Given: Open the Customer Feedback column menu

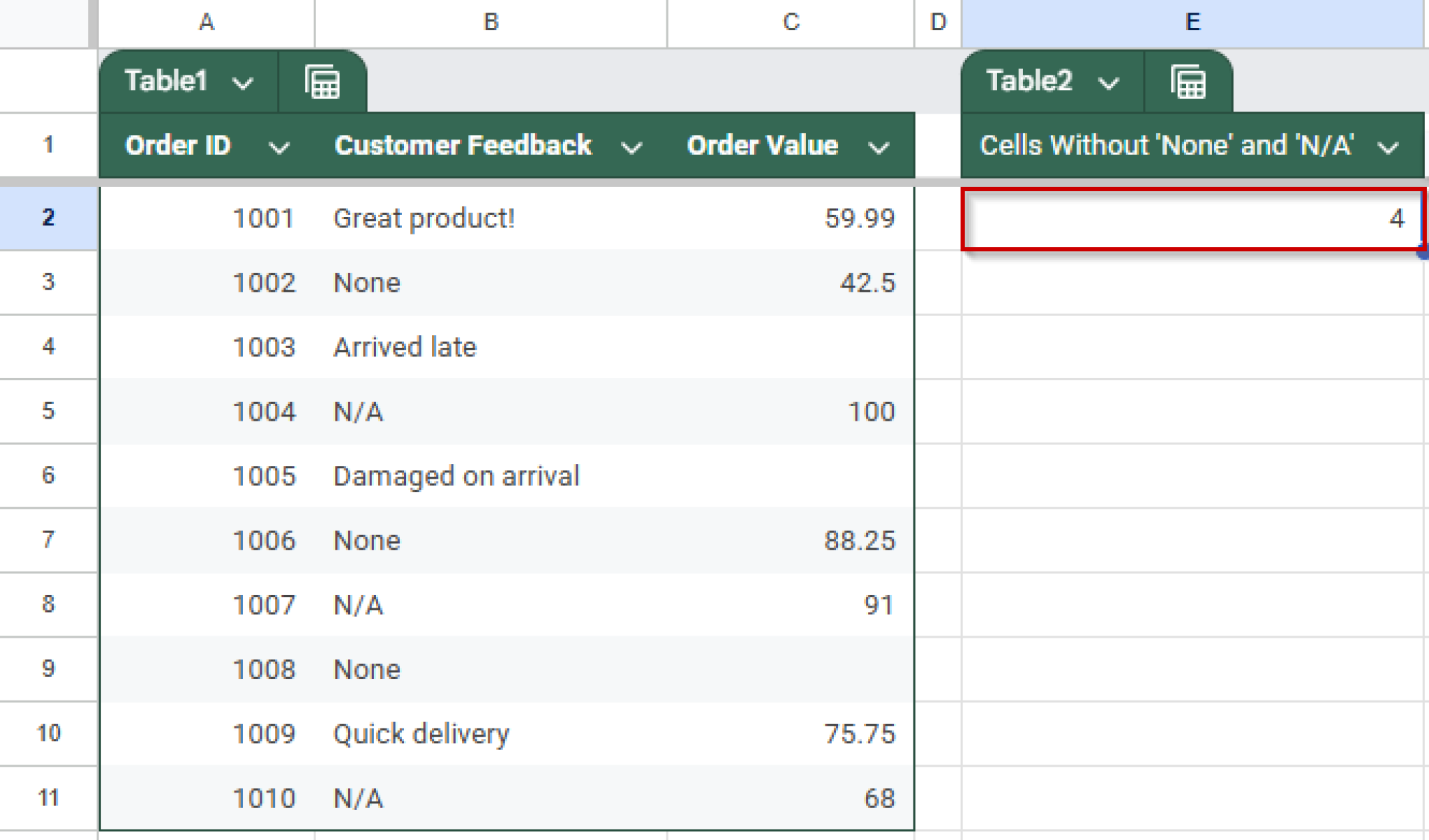Looking at the screenshot, I should pyautogui.click(x=631, y=147).
